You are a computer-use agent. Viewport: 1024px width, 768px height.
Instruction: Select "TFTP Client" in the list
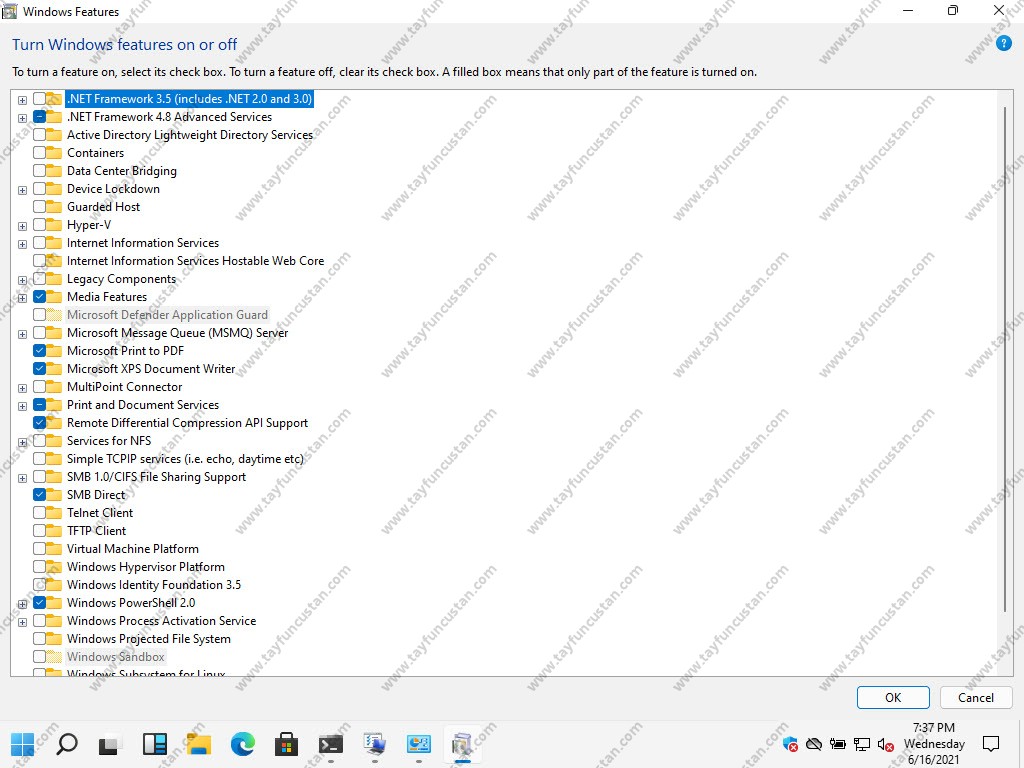(x=96, y=531)
